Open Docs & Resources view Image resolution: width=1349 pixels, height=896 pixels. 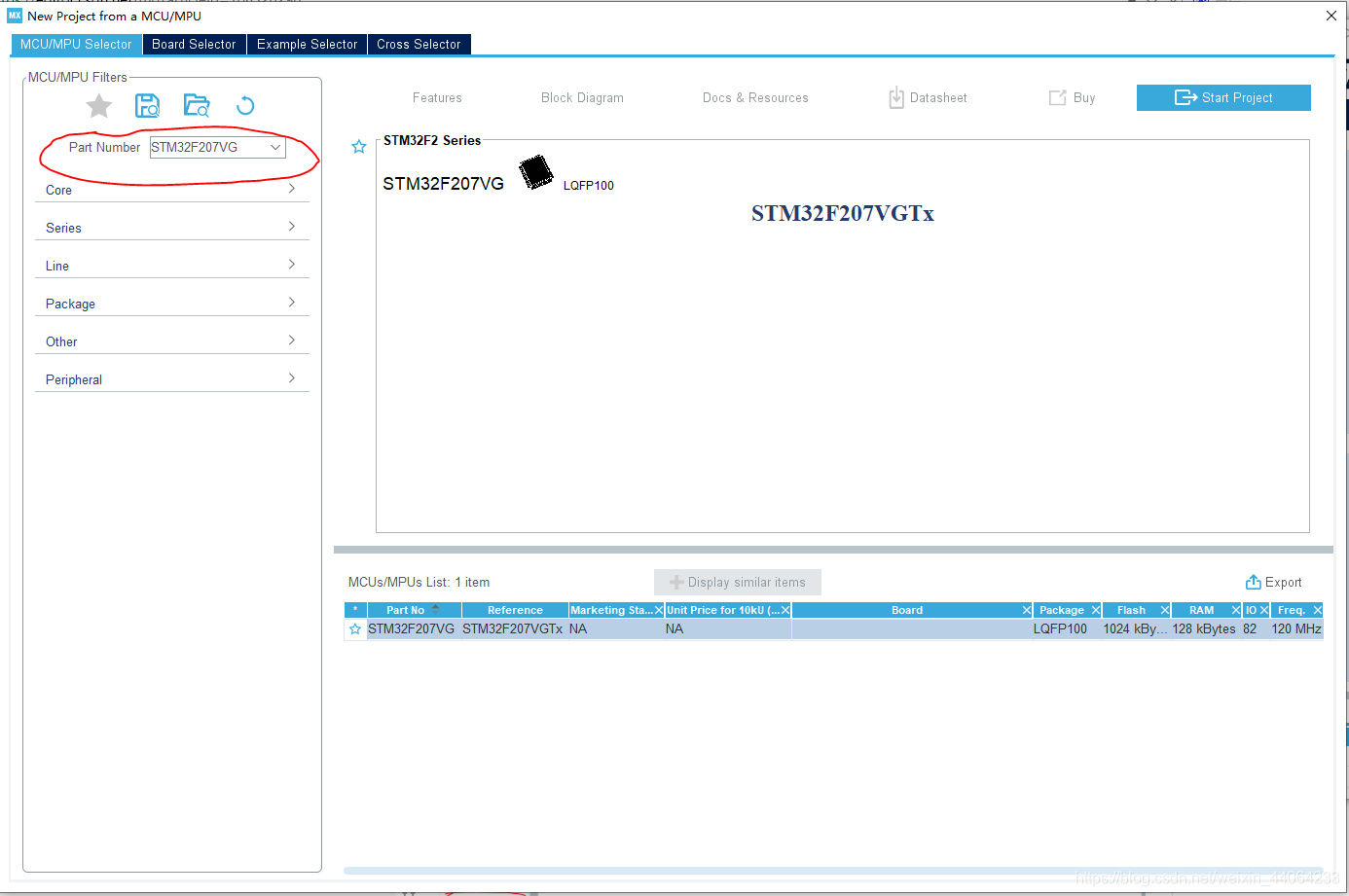point(755,98)
